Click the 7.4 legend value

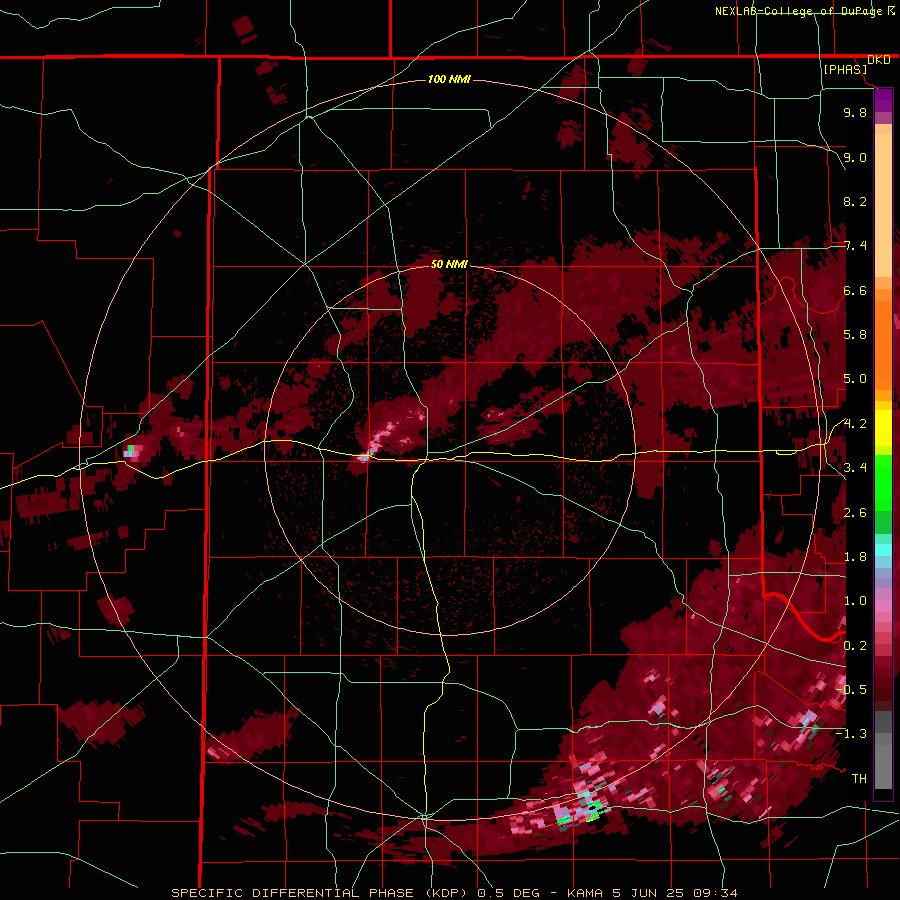[x=855, y=246]
